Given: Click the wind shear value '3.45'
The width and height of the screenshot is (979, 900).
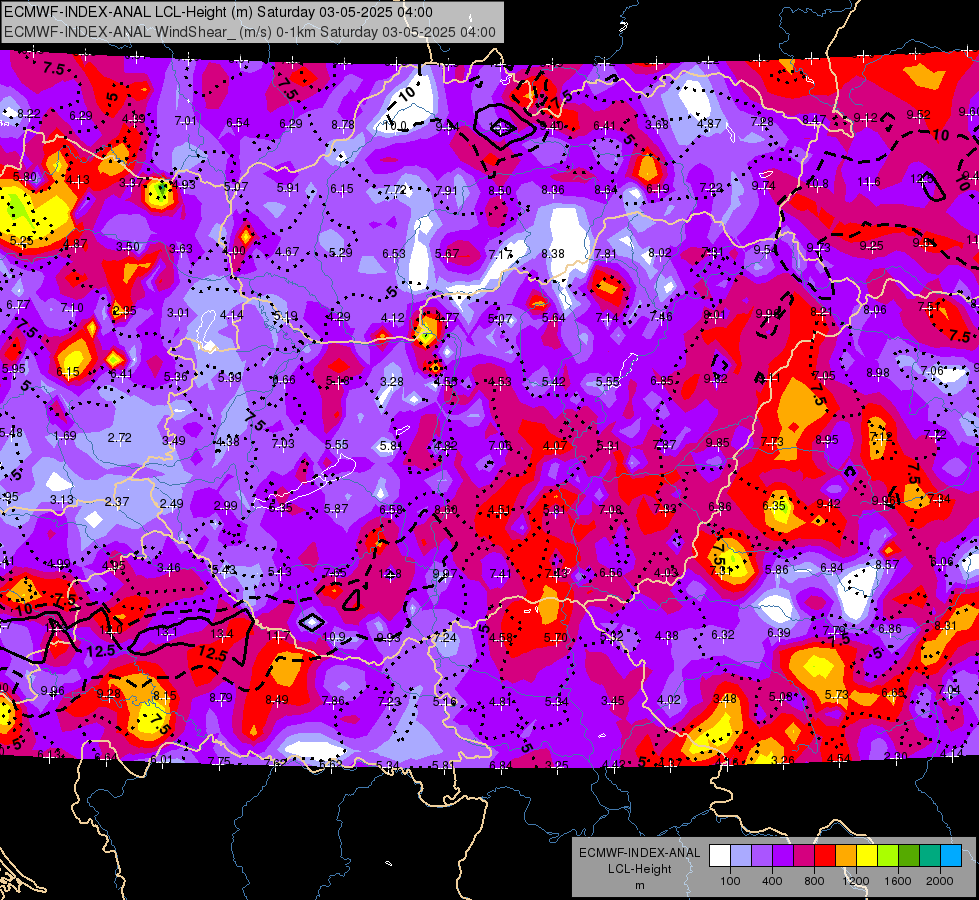Looking at the screenshot, I should 612,701.
